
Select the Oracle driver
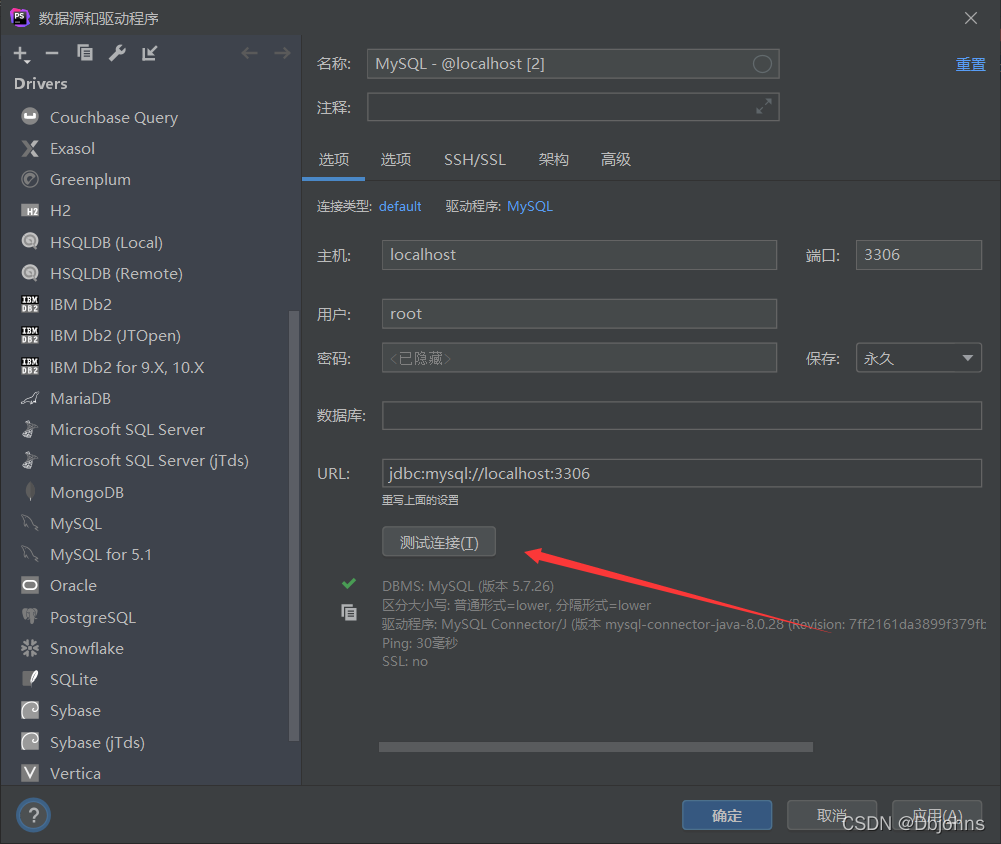point(73,585)
